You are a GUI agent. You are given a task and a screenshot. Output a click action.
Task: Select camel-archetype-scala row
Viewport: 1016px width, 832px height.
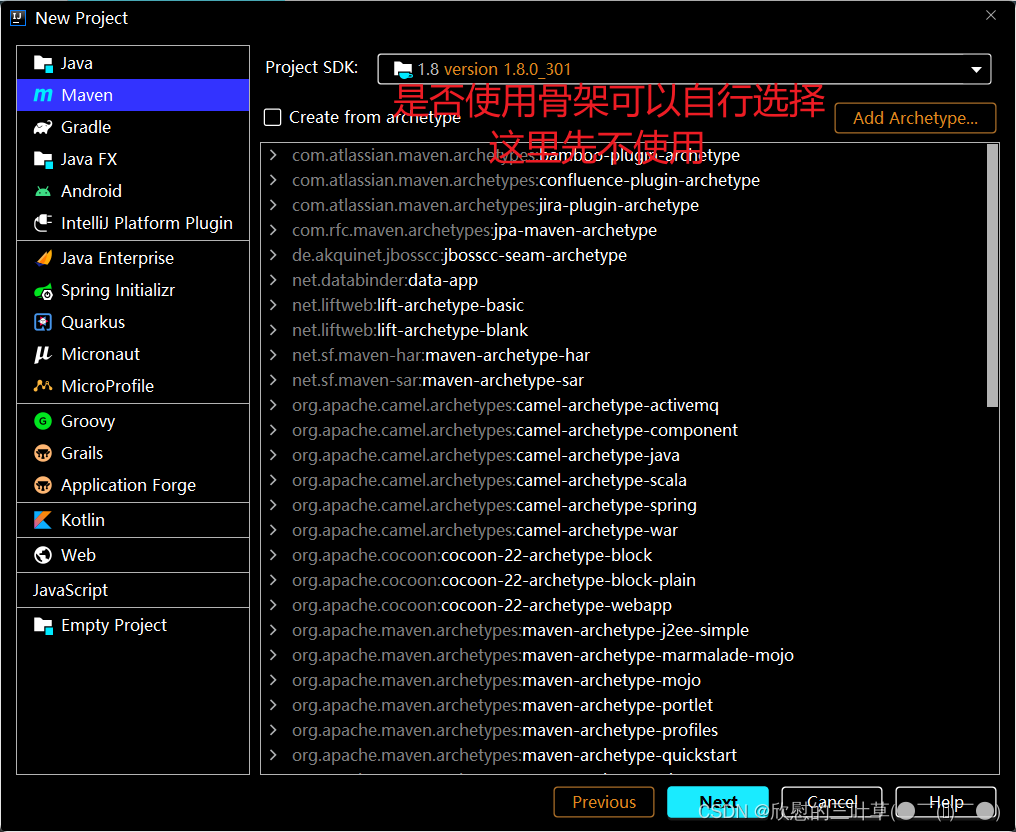point(625,480)
